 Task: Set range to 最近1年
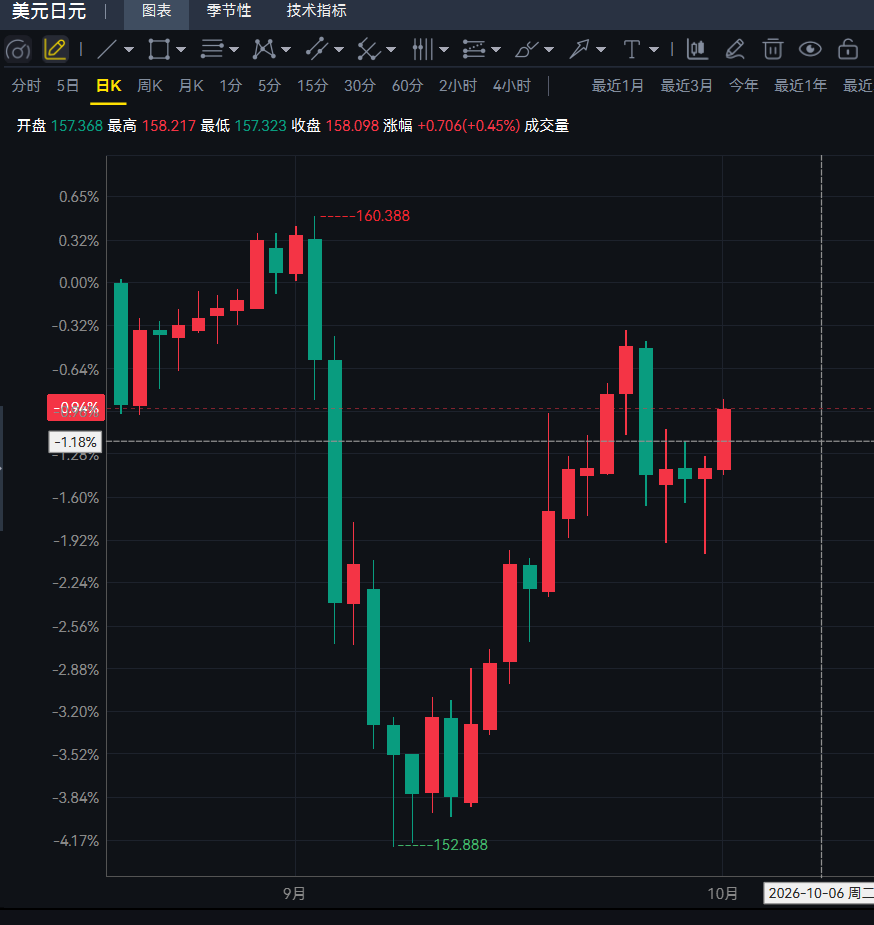tap(801, 86)
